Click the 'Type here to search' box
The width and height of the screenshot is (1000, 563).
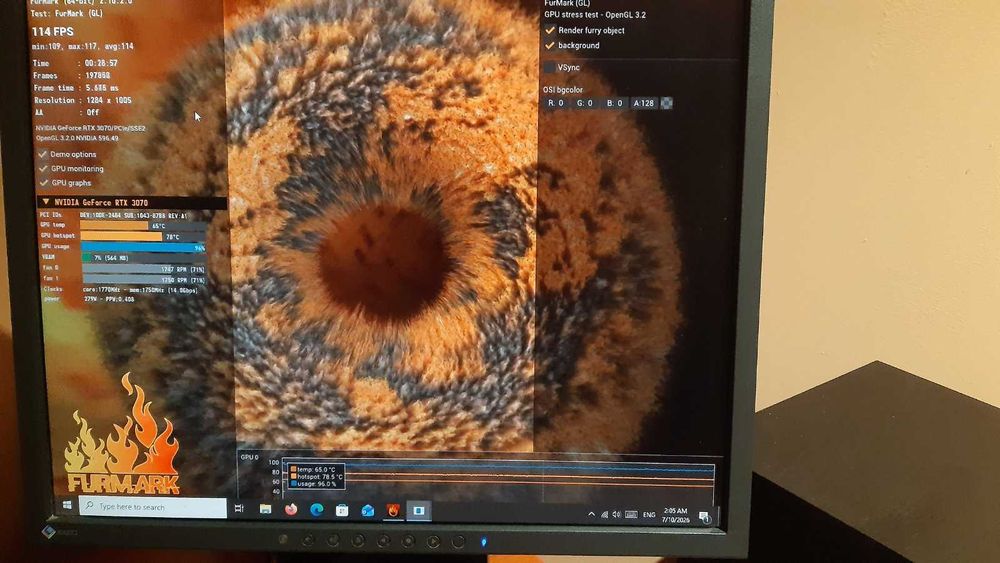[152, 506]
